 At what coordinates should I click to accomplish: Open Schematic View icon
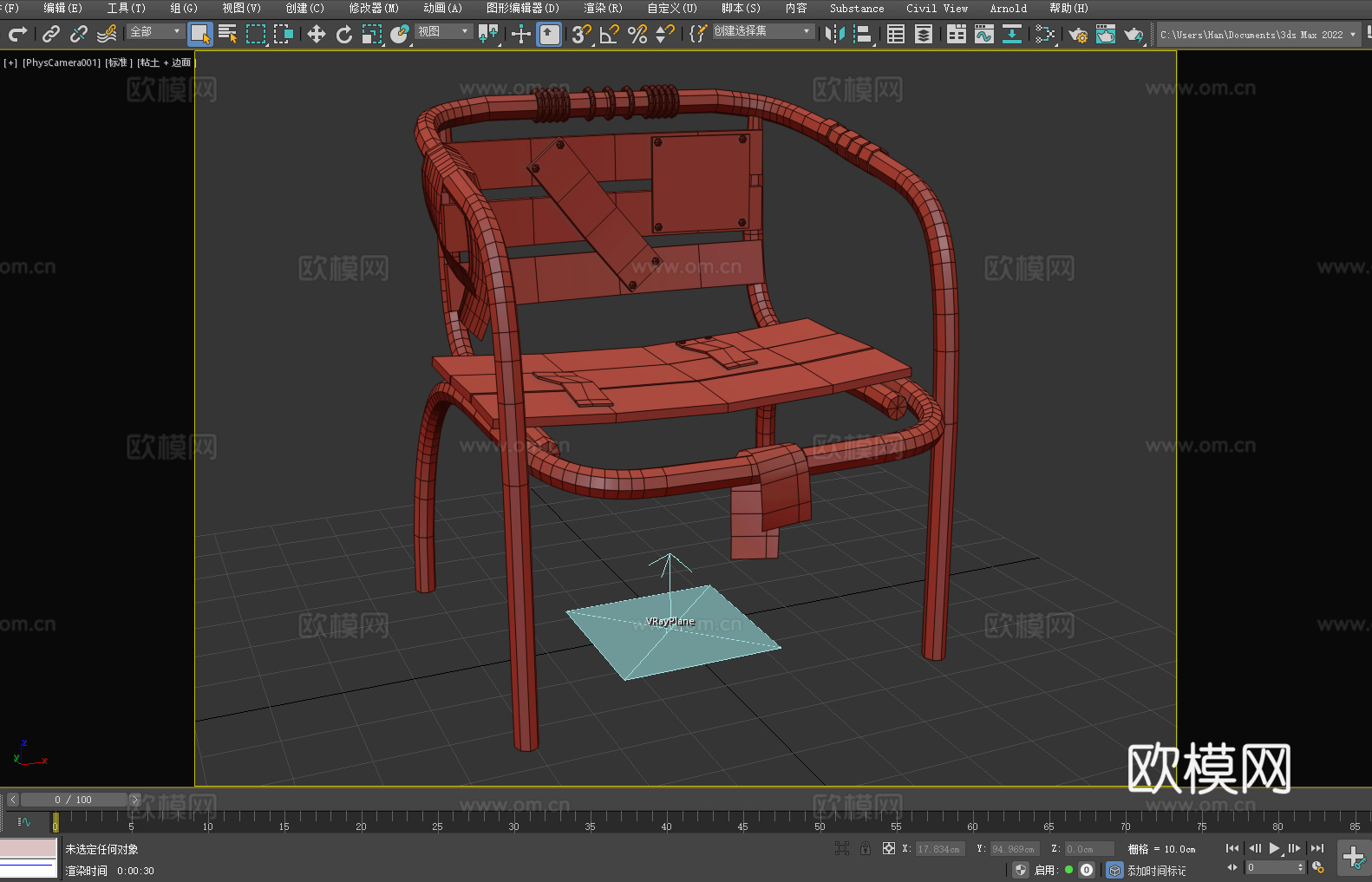(1045, 34)
